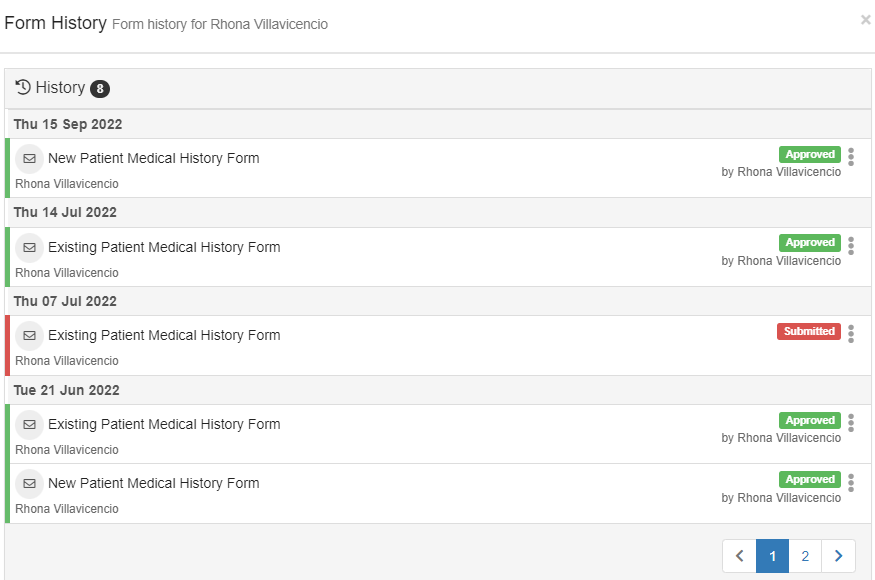Switch to page 2 of form history
The height and width of the screenshot is (580, 875).
805,555
